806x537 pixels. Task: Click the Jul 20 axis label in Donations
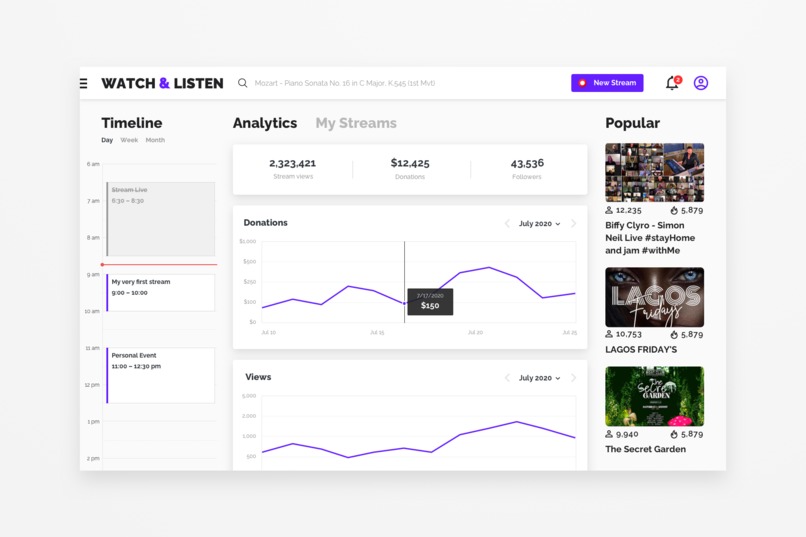point(475,332)
